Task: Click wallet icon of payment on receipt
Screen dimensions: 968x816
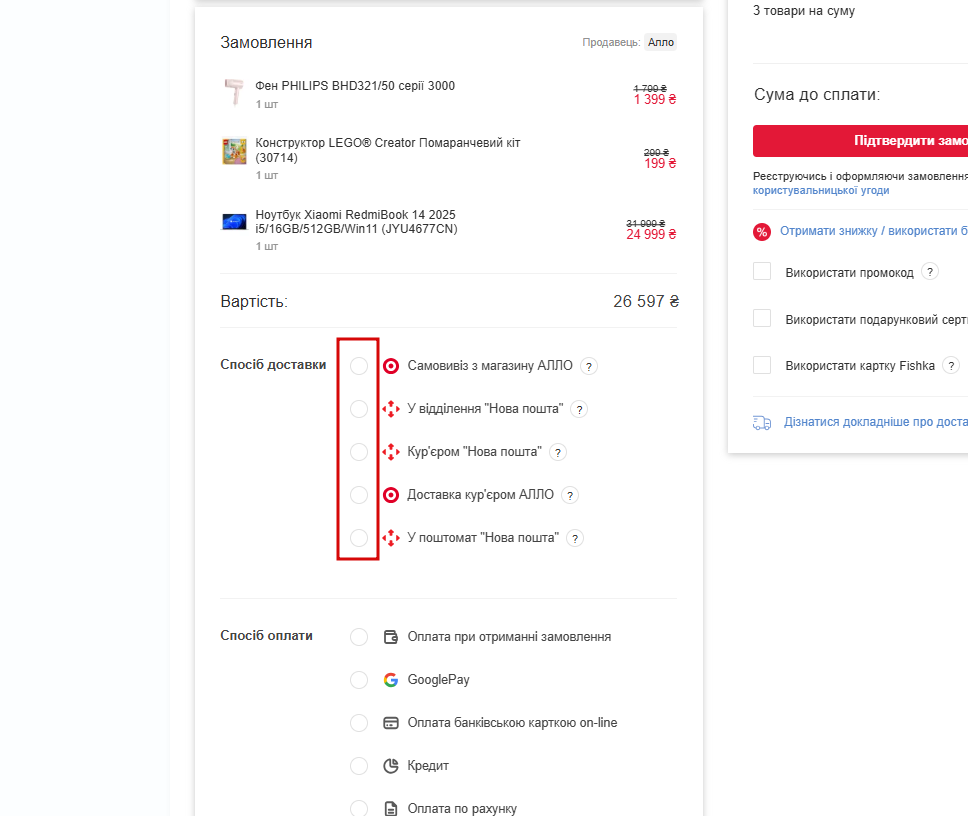Action: 391,636
